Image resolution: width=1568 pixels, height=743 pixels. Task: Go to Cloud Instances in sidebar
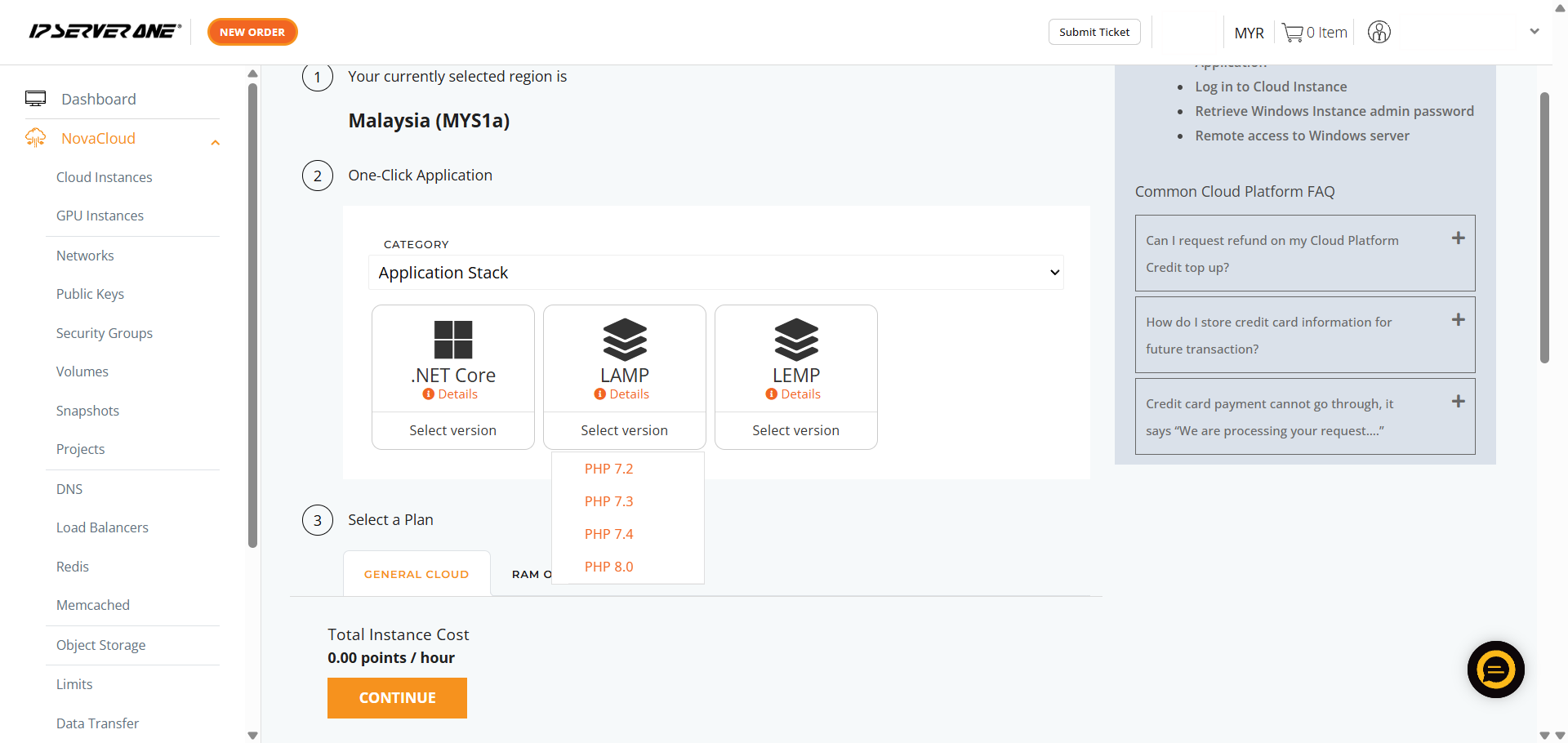104,177
